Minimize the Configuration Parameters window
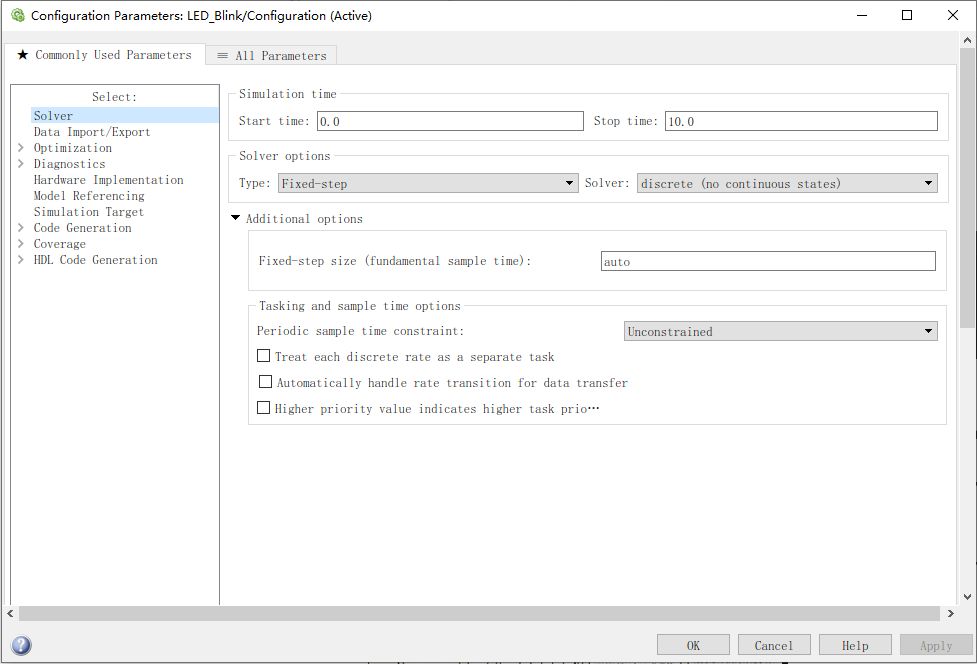This screenshot has height=664, width=977. (862, 15)
